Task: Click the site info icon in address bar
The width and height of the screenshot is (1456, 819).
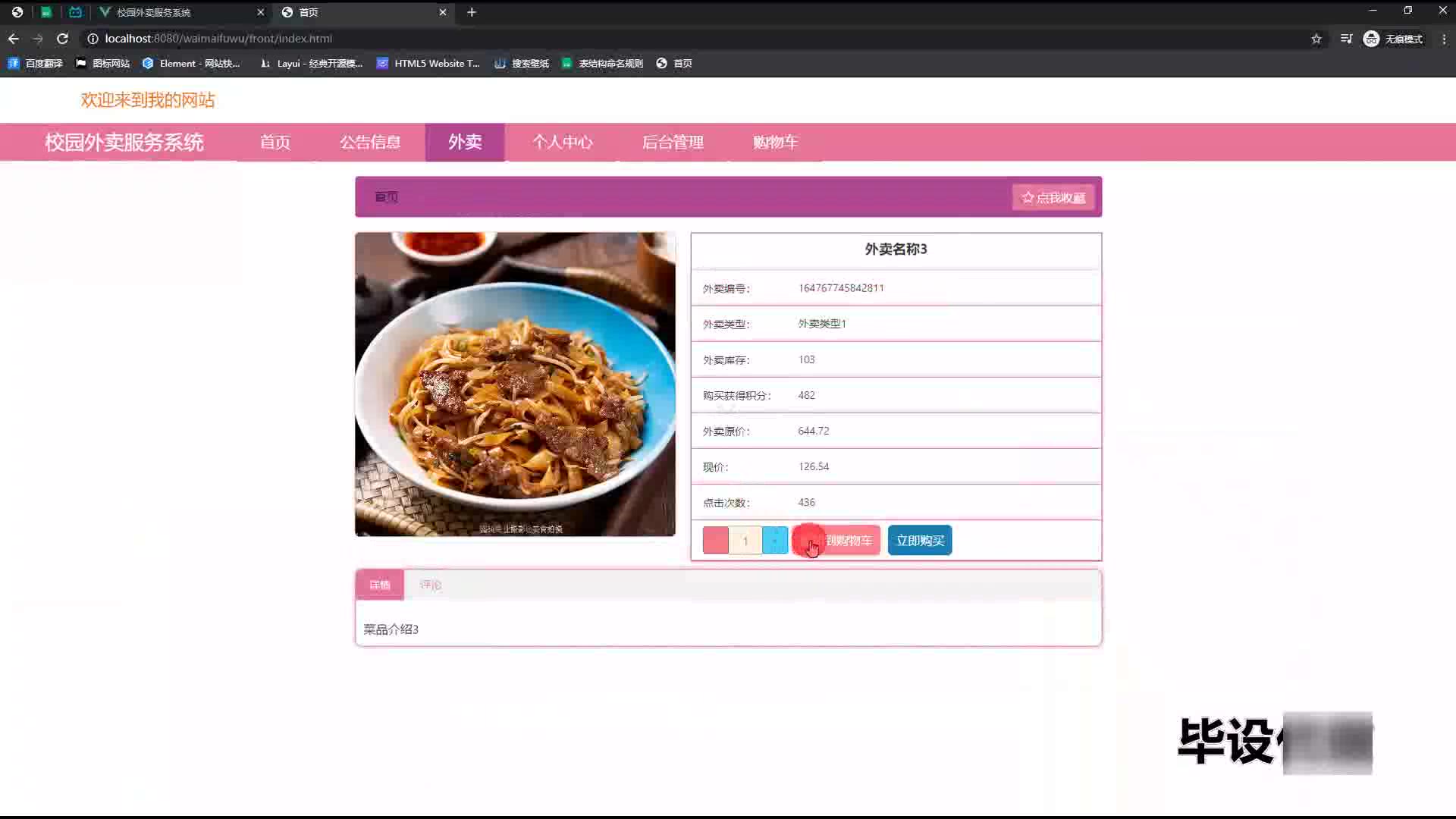Action: (93, 39)
